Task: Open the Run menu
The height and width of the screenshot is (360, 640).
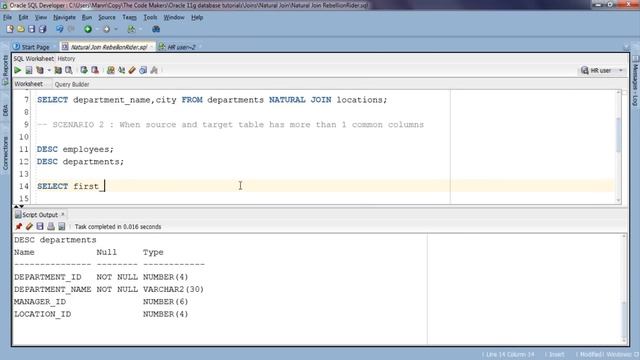Action: point(87,18)
